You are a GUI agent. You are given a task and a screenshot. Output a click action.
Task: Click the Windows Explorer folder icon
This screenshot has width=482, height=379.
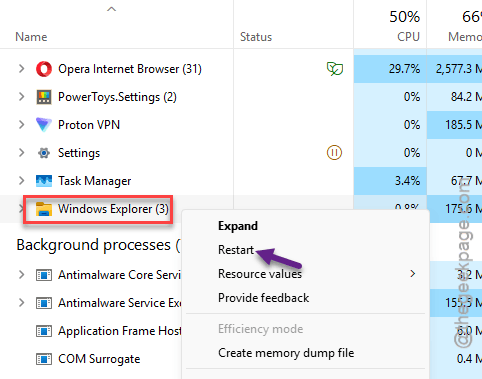pyautogui.click(x=44, y=209)
